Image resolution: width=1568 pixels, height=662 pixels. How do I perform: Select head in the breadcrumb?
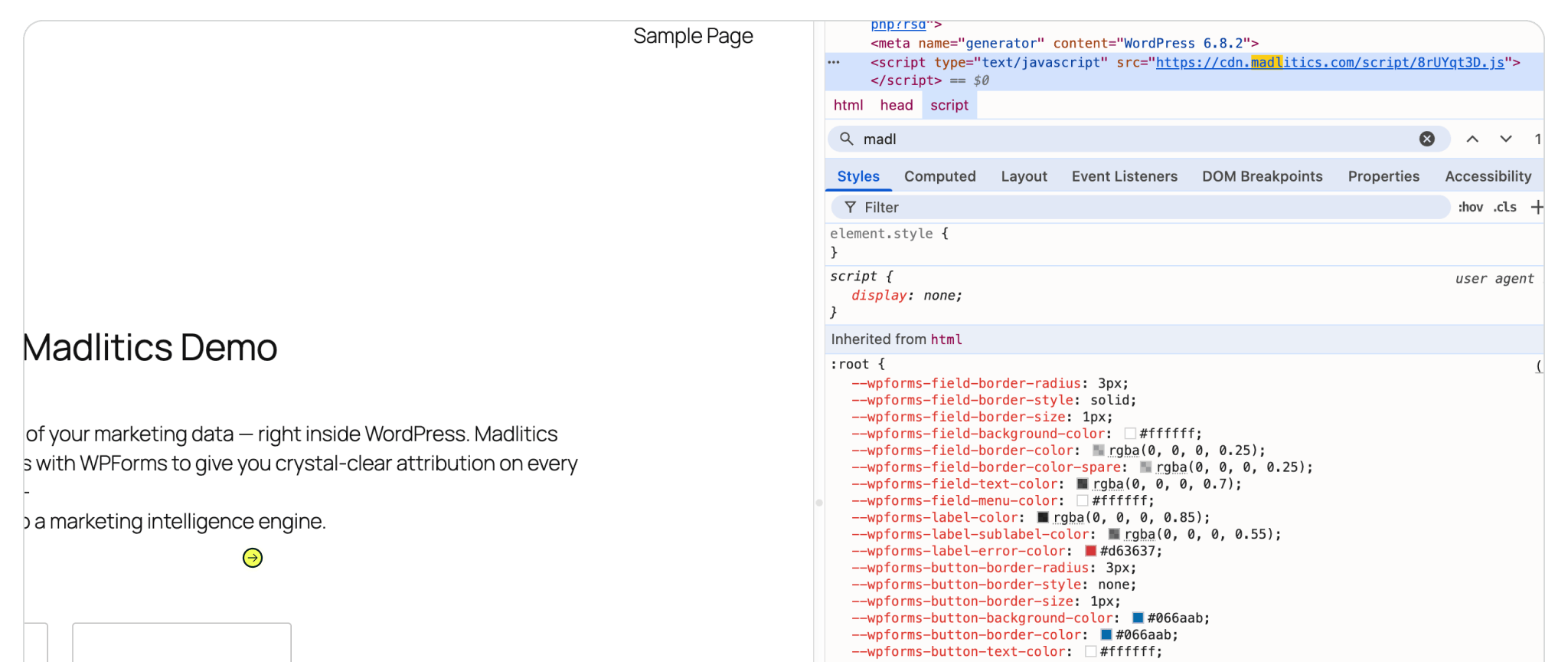pyautogui.click(x=897, y=105)
